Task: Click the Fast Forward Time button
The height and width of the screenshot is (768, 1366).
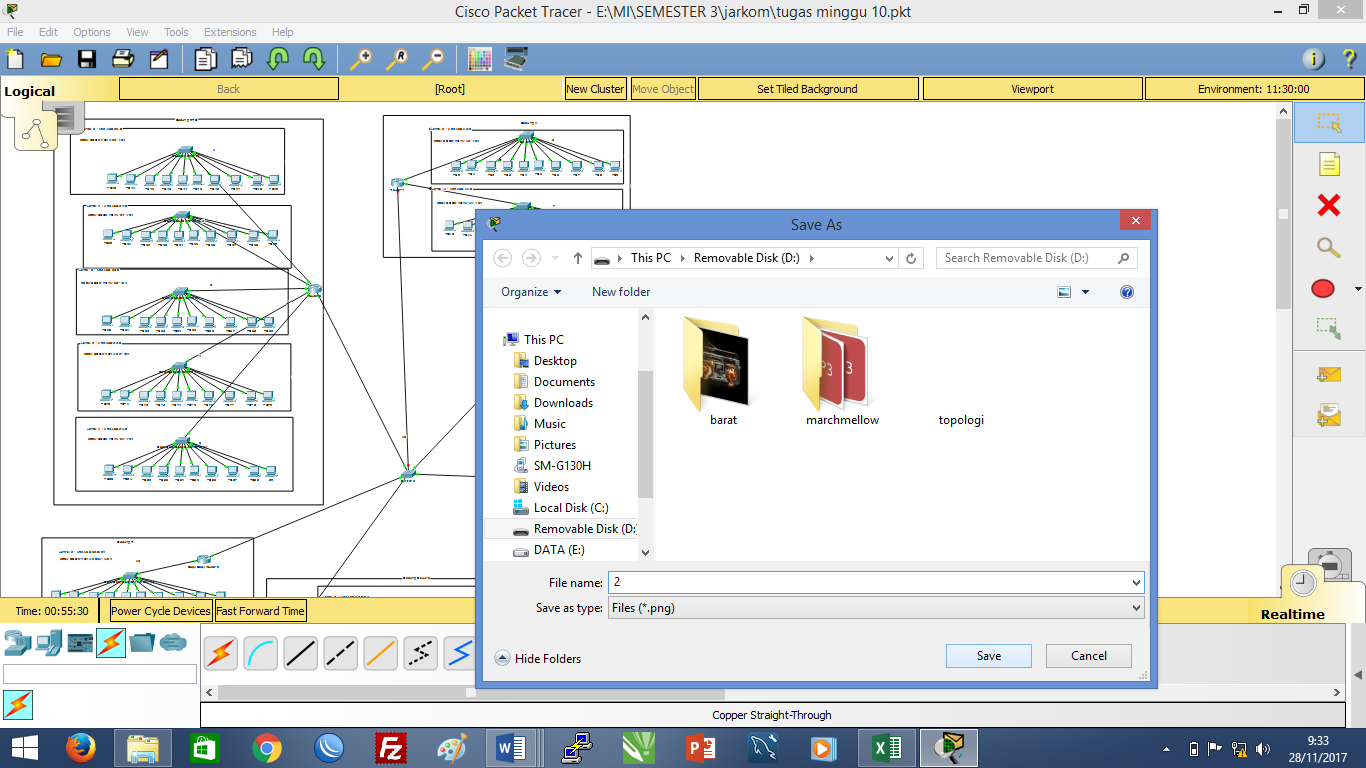Action: pos(260,611)
